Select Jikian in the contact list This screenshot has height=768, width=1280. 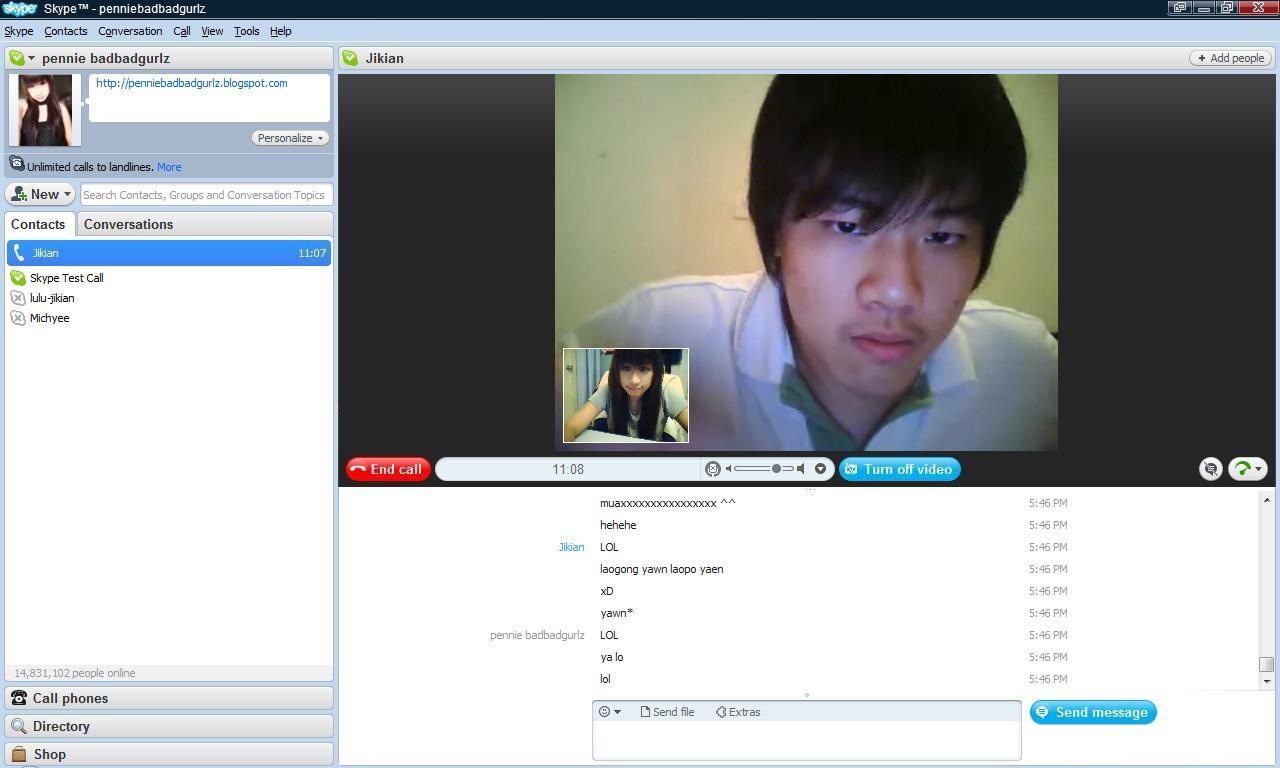coord(169,253)
